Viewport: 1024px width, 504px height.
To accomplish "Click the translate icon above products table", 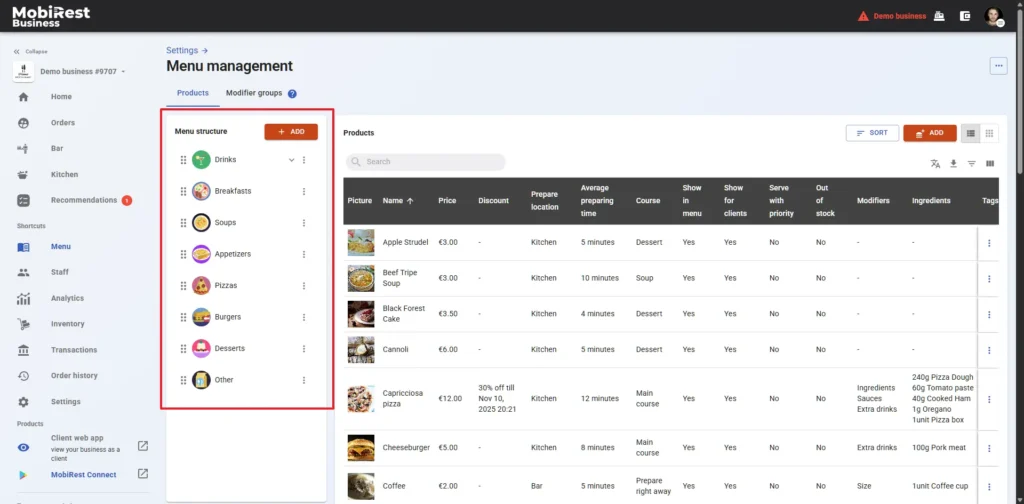I will pyautogui.click(x=935, y=164).
